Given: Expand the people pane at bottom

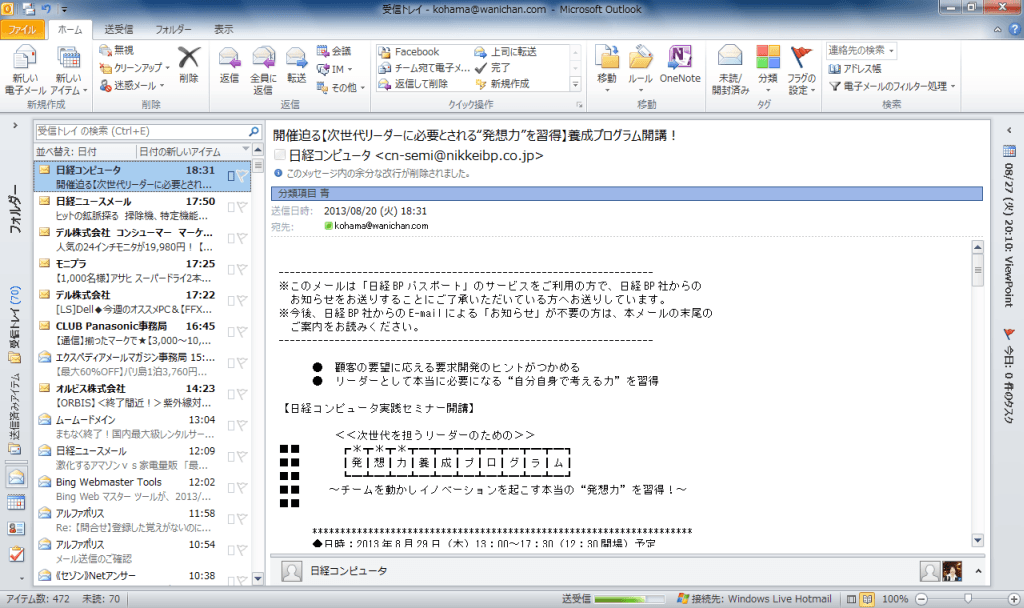Looking at the screenshot, I should click(978, 571).
